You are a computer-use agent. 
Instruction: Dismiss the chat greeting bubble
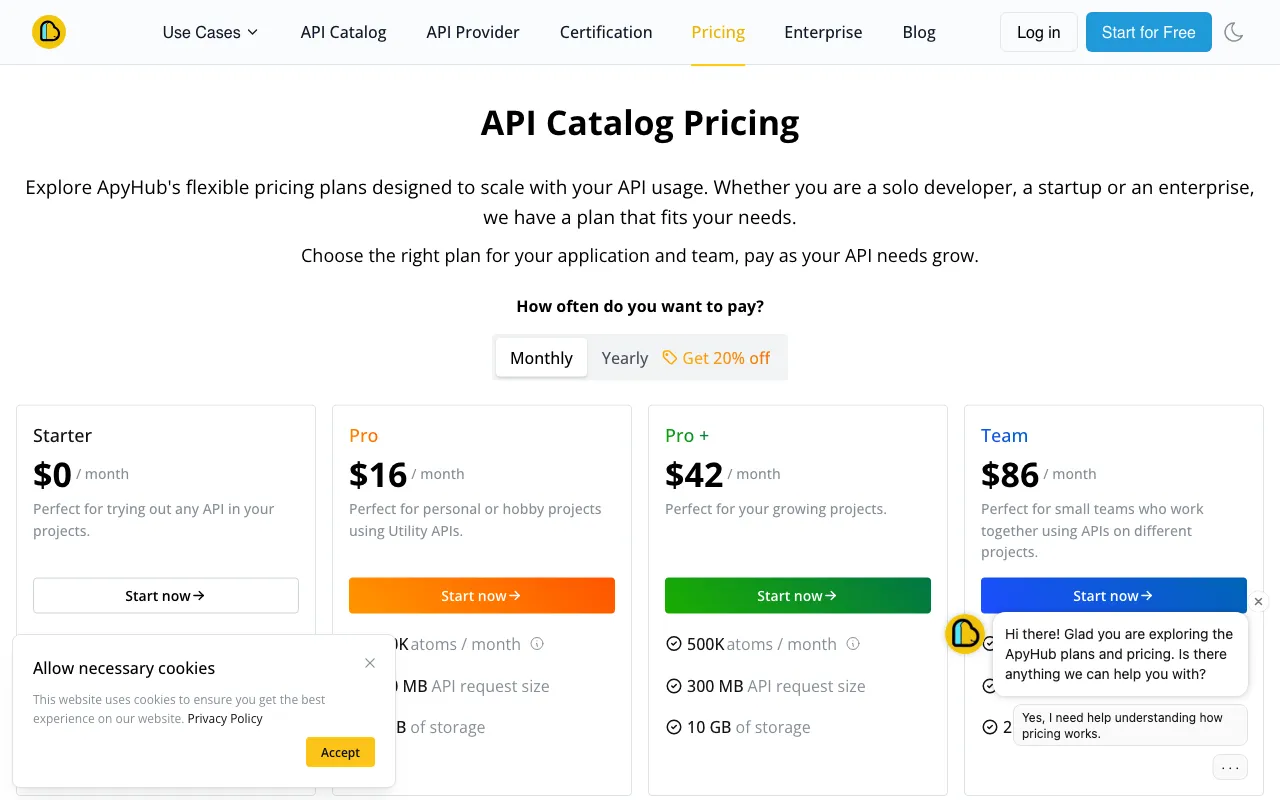click(x=1258, y=601)
